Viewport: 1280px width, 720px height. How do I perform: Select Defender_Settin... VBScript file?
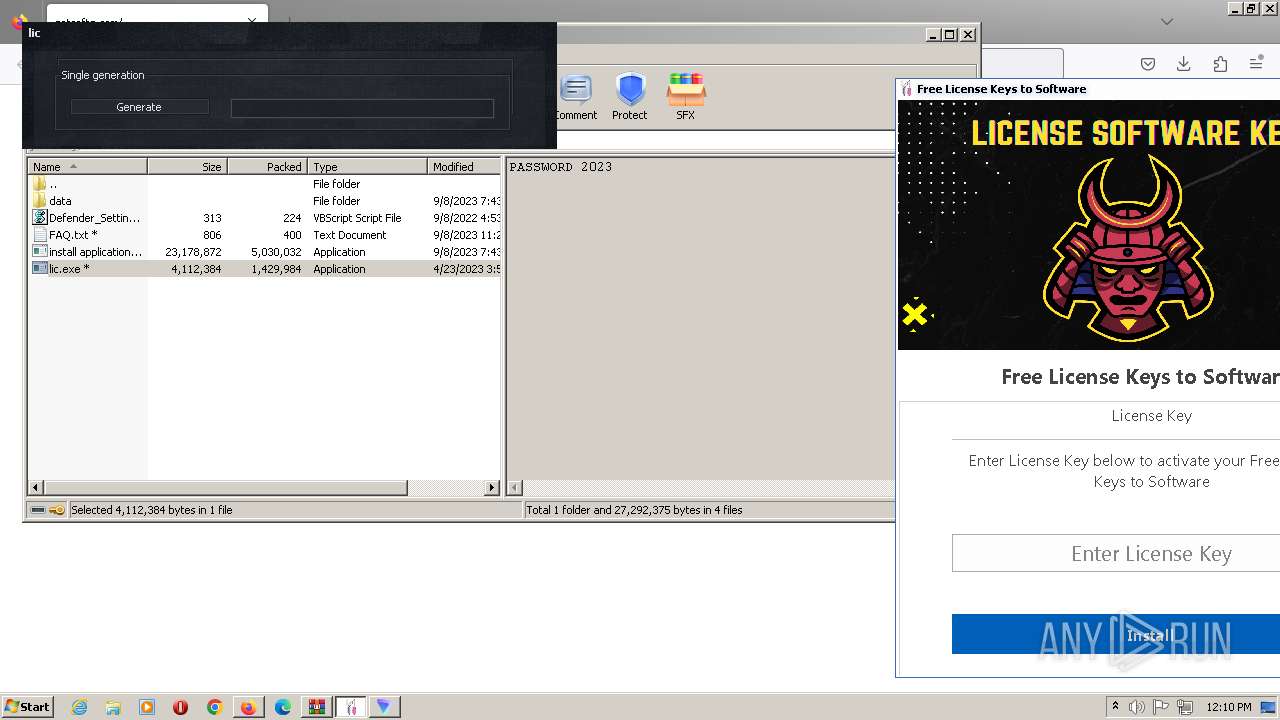pyautogui.click(x=265, y=218)
